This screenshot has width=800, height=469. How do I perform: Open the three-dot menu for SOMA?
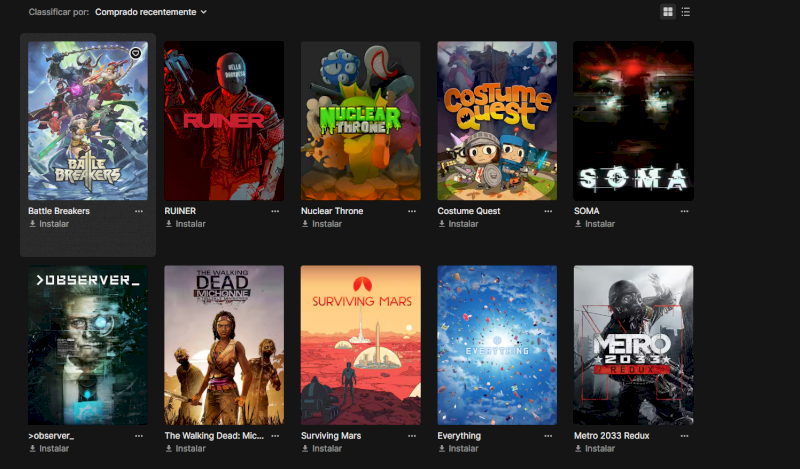point(684,211)
